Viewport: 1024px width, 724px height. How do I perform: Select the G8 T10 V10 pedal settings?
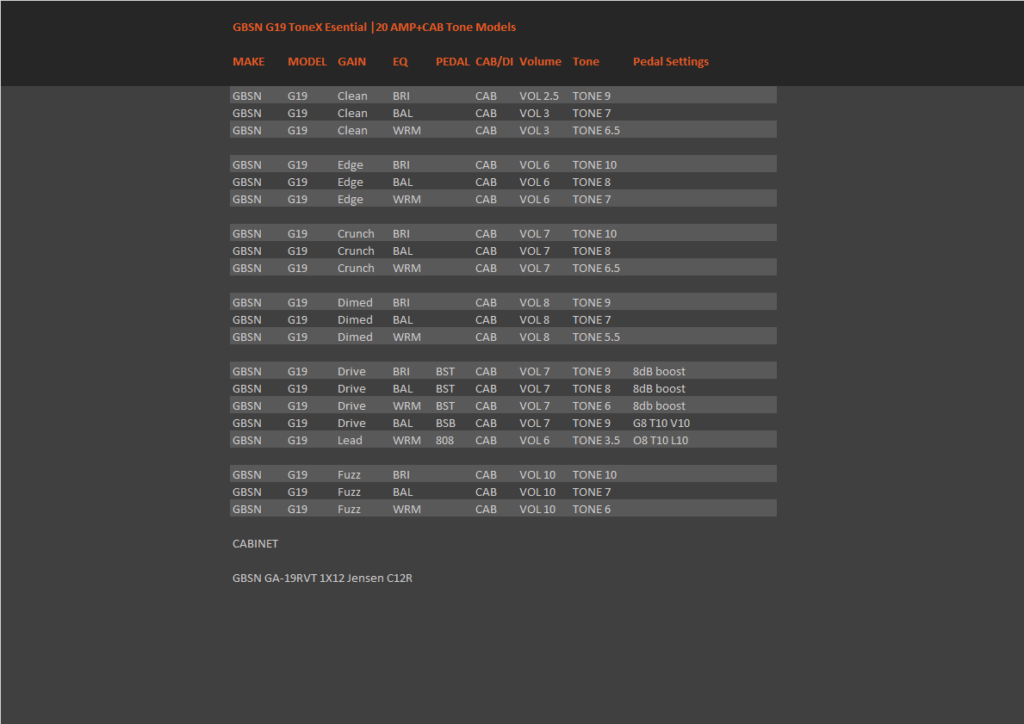tap(661, 423)
